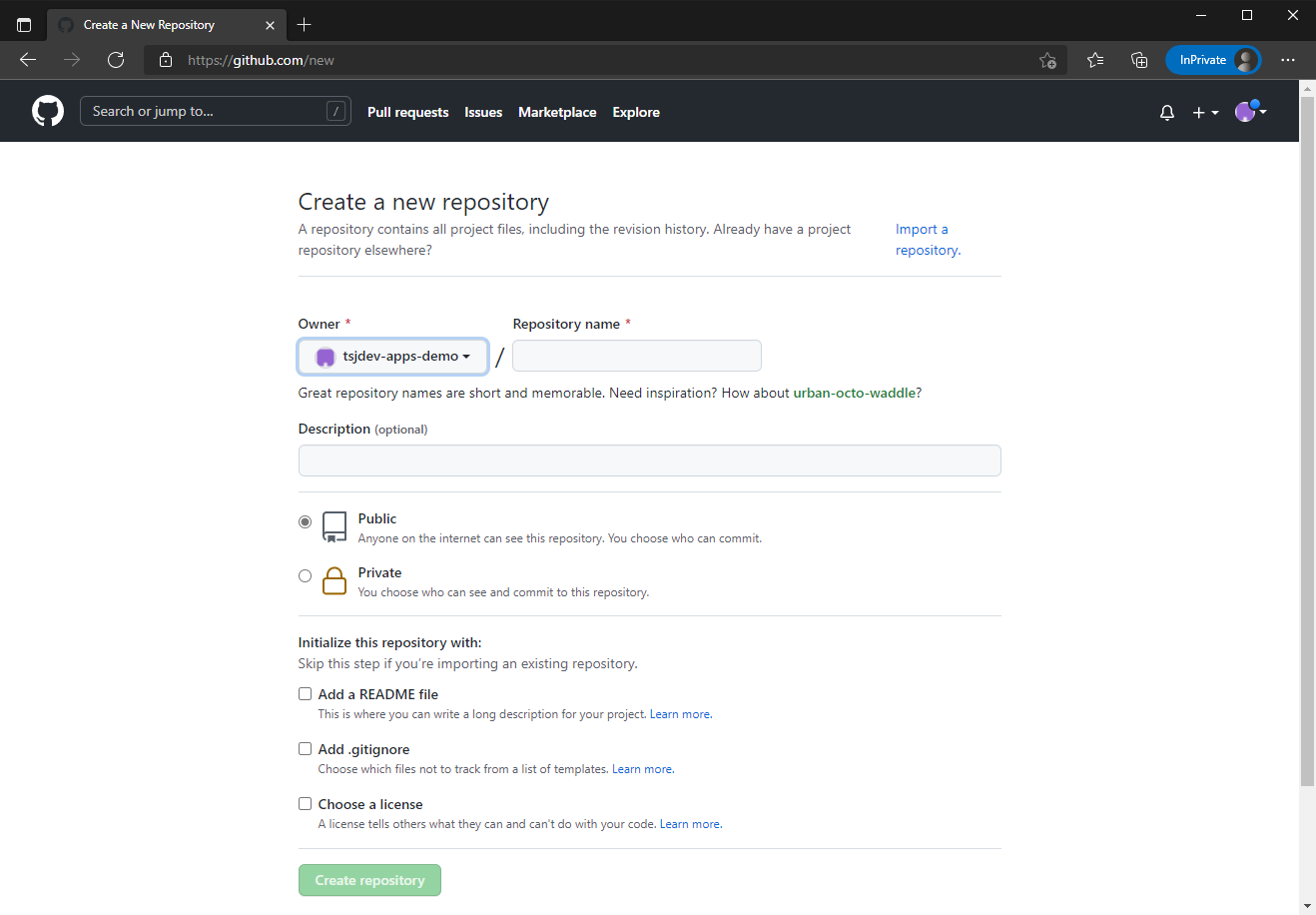Click the browser back arrow
The height and width of the screenshot is (915, 1316).
[x=28, y=60]
